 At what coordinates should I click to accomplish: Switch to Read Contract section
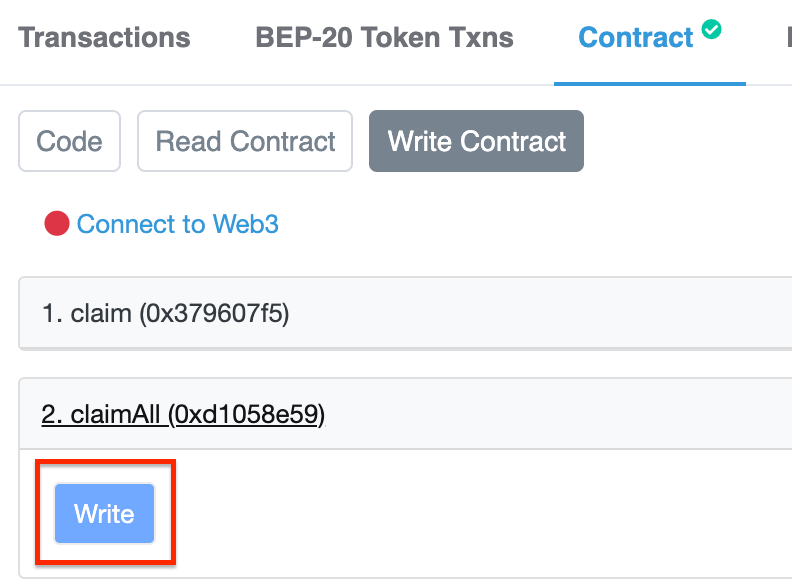pyautogui.click(x=245, y=141)
